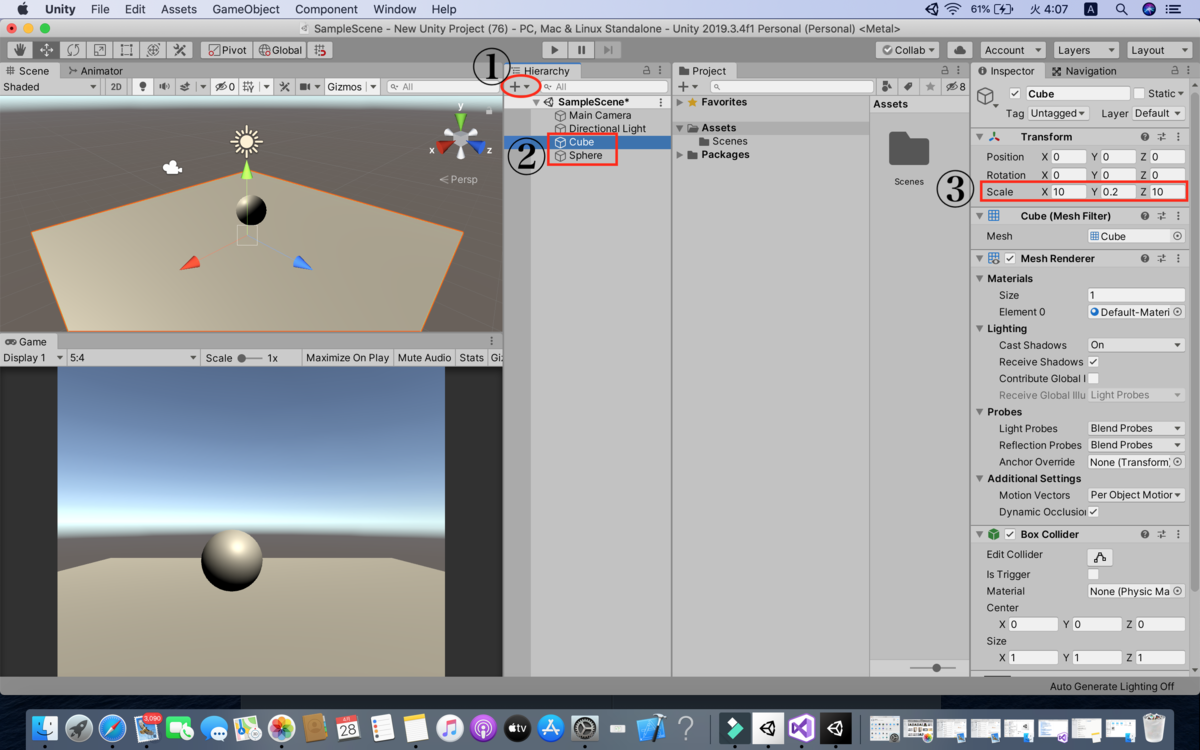This screenshot has height=750, width=1200.
Task: Expand Packages folder in Project
Action: click(681, 155)
